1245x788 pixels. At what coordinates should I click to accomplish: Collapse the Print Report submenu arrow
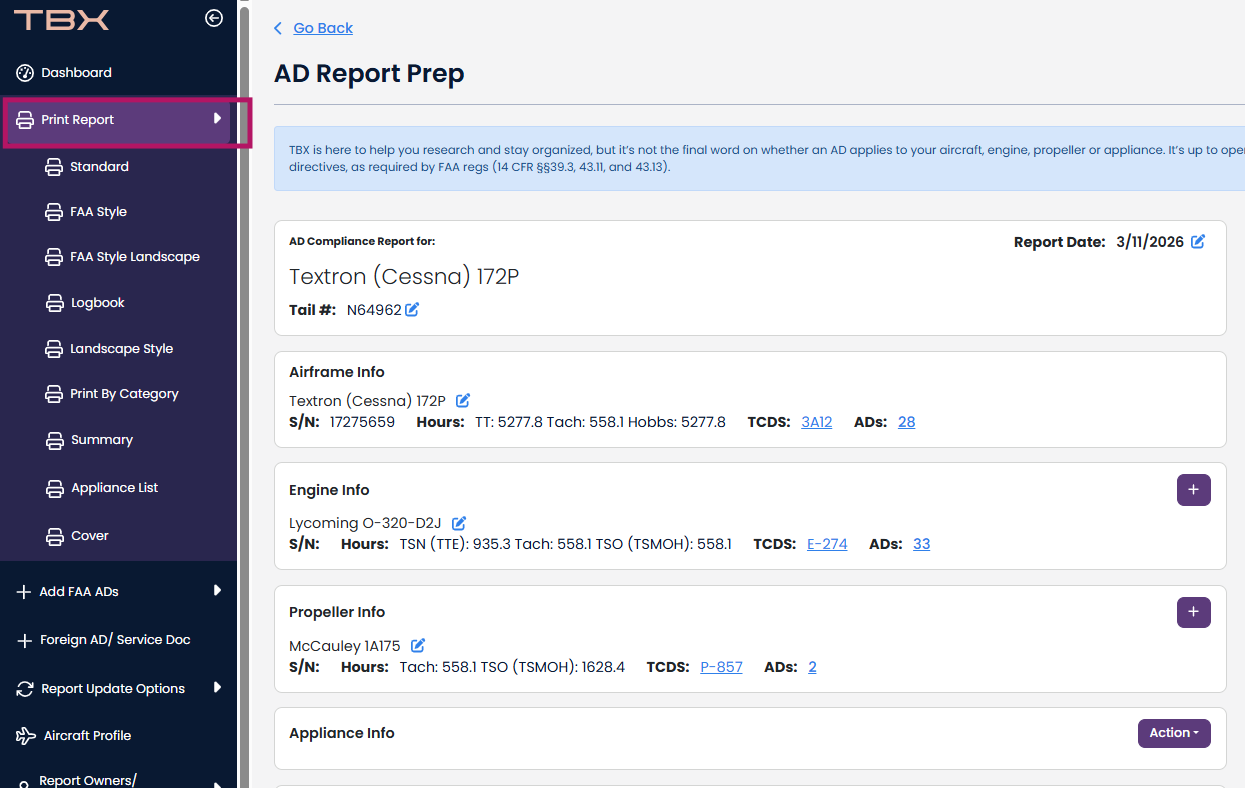pos(217,119)
